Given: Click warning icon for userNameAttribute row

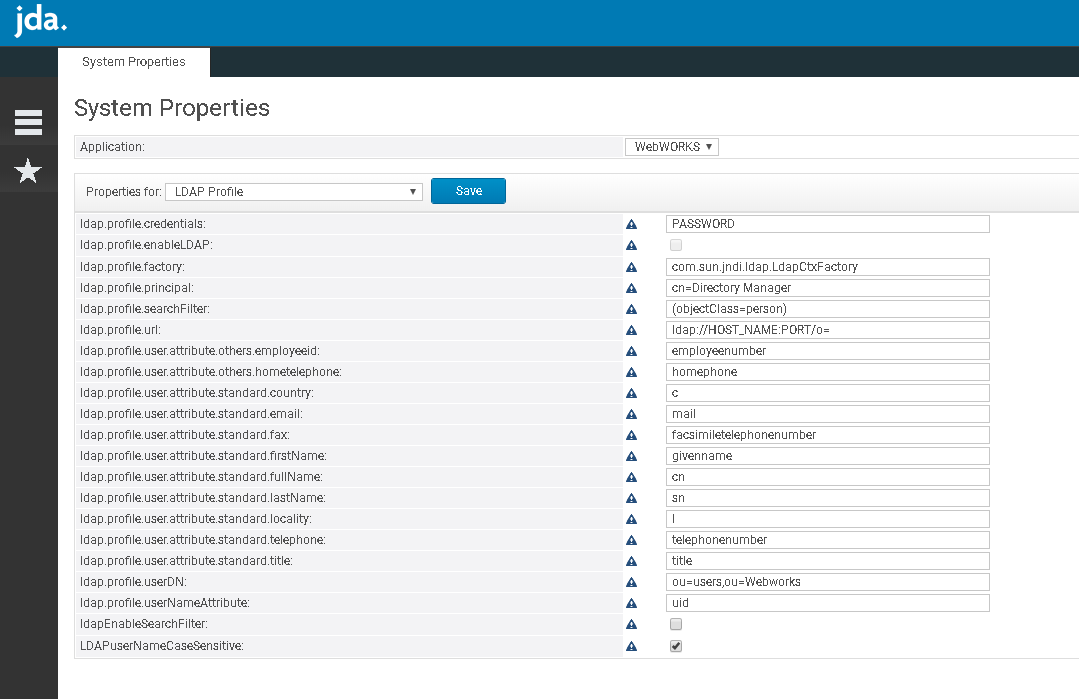Looking at the screenshot, I should point(631,603).
